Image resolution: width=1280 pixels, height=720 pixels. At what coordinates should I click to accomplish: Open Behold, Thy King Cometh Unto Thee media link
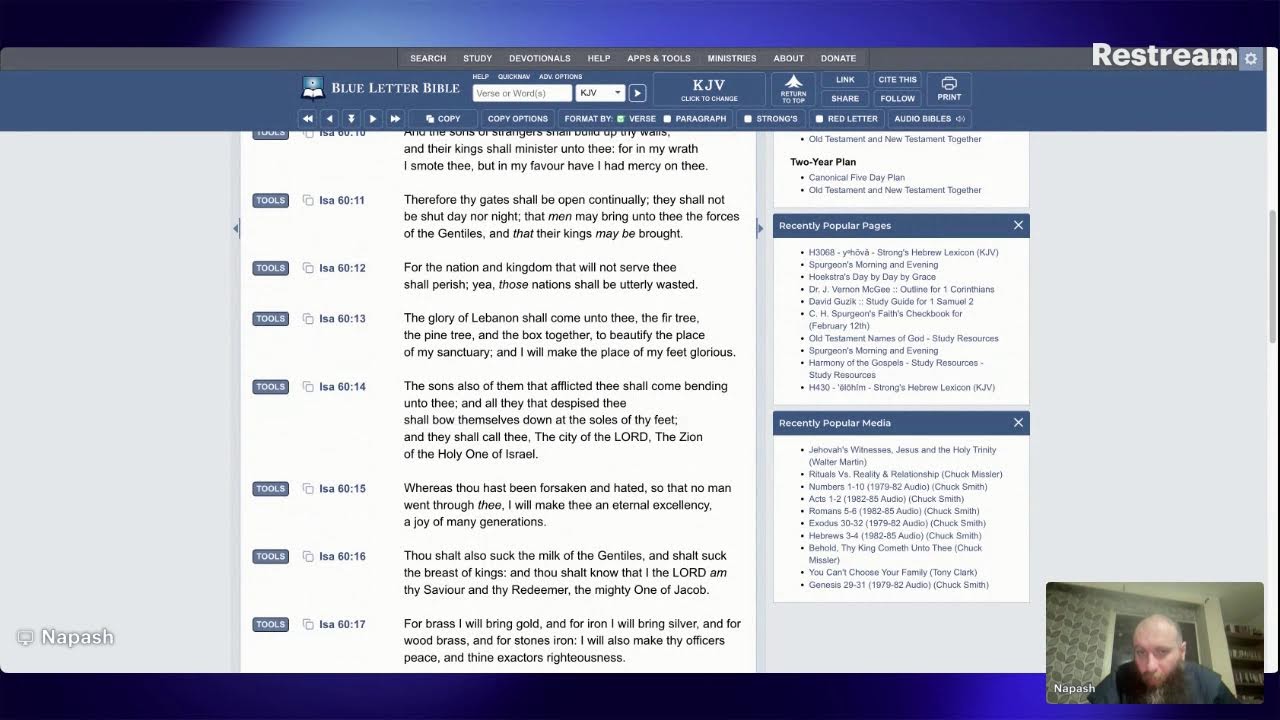895,554
